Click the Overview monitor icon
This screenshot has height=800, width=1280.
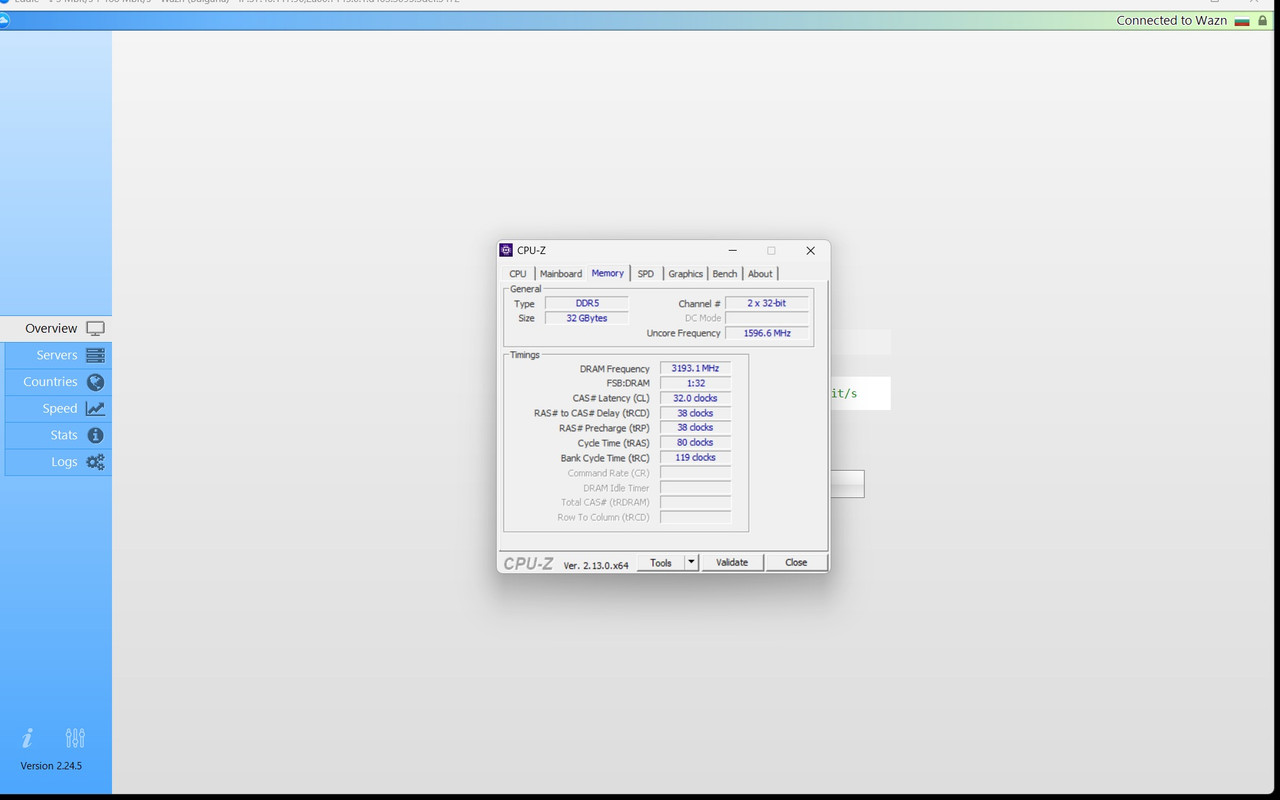(x=95, y=329)
